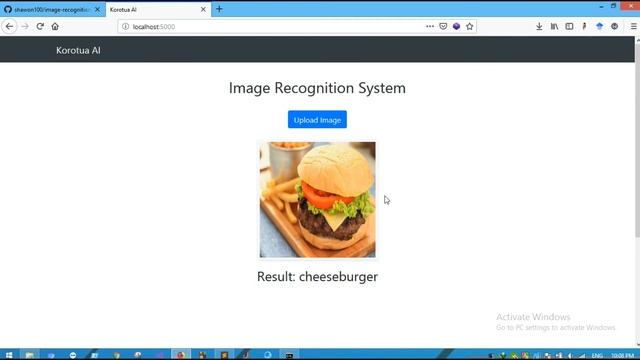Close the GitHub image-recognition tab
The width and height of the screenshot is (640, 360).
[97, 9]
